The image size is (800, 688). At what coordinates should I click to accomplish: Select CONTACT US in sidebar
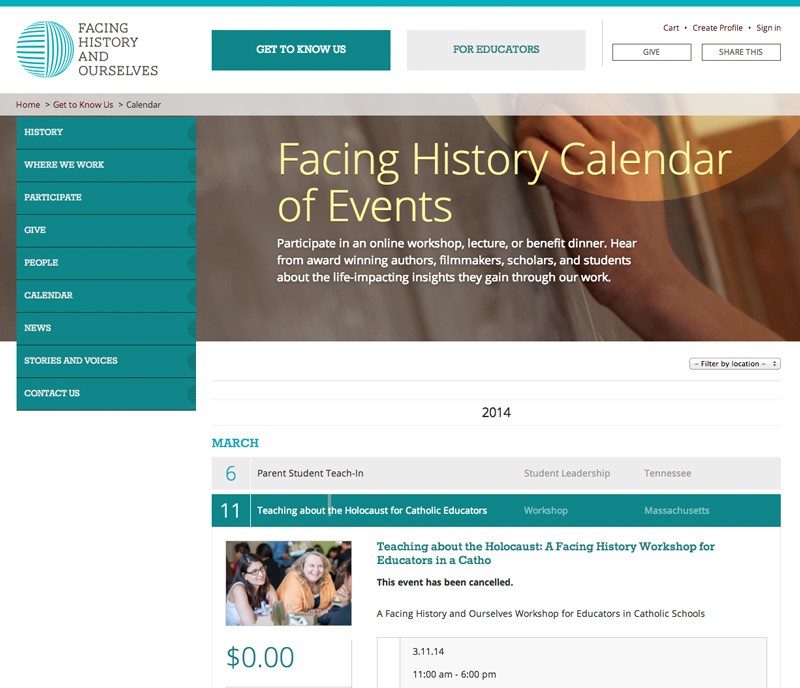(x=50, y=393)
